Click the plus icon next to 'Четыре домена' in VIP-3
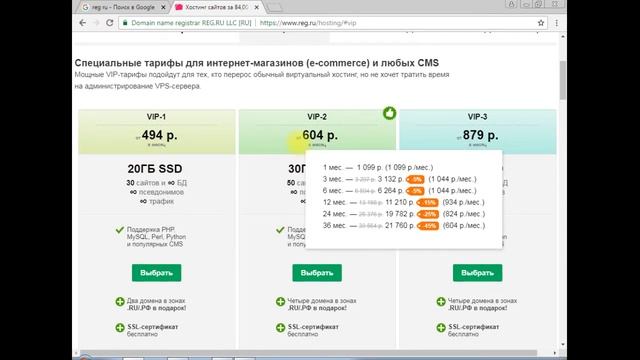This screenshot has width=640, height=360. pos(441,302)
